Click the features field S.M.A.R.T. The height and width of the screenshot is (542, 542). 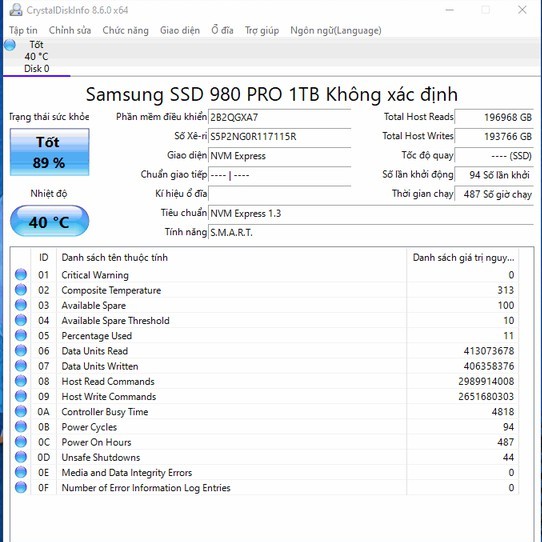coord(371,233)
